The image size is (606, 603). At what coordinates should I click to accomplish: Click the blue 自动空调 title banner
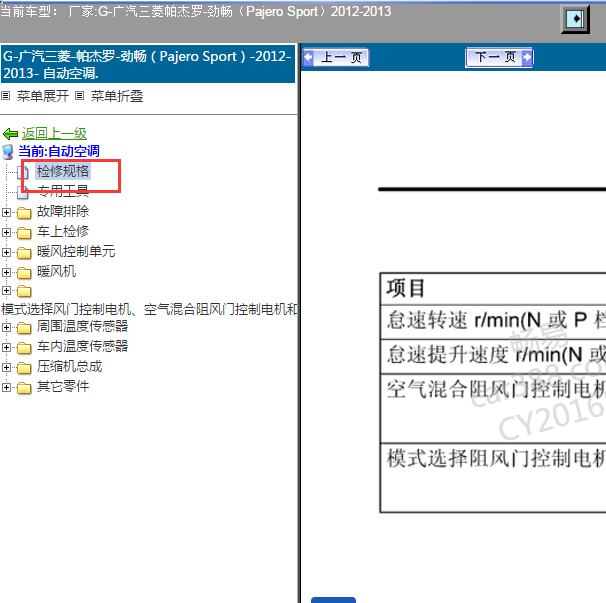coord(148,64)
